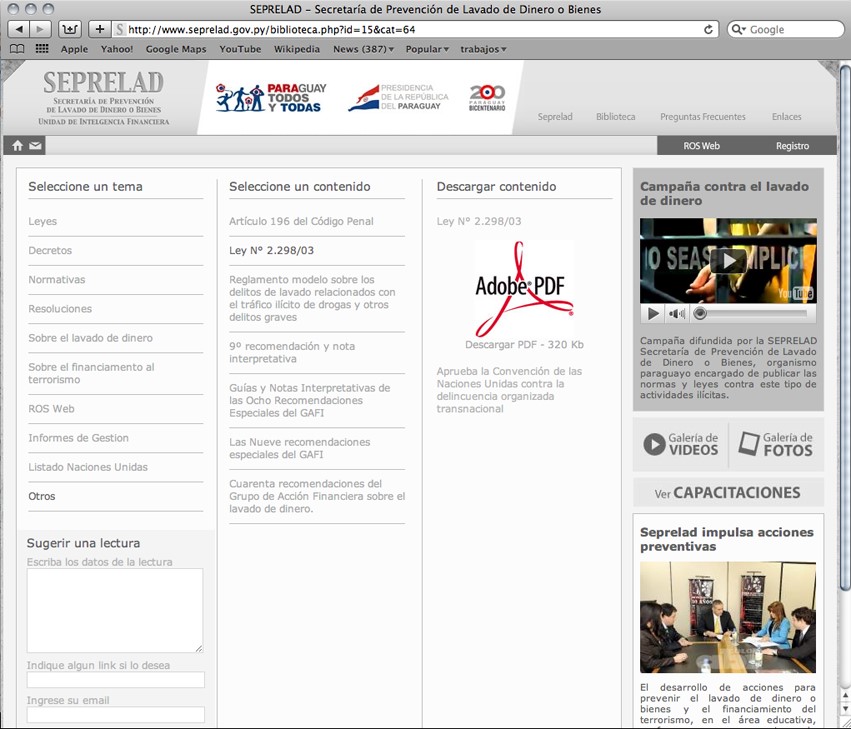
Task: Open the YouTube bookmark
Action: pos(240,49)
